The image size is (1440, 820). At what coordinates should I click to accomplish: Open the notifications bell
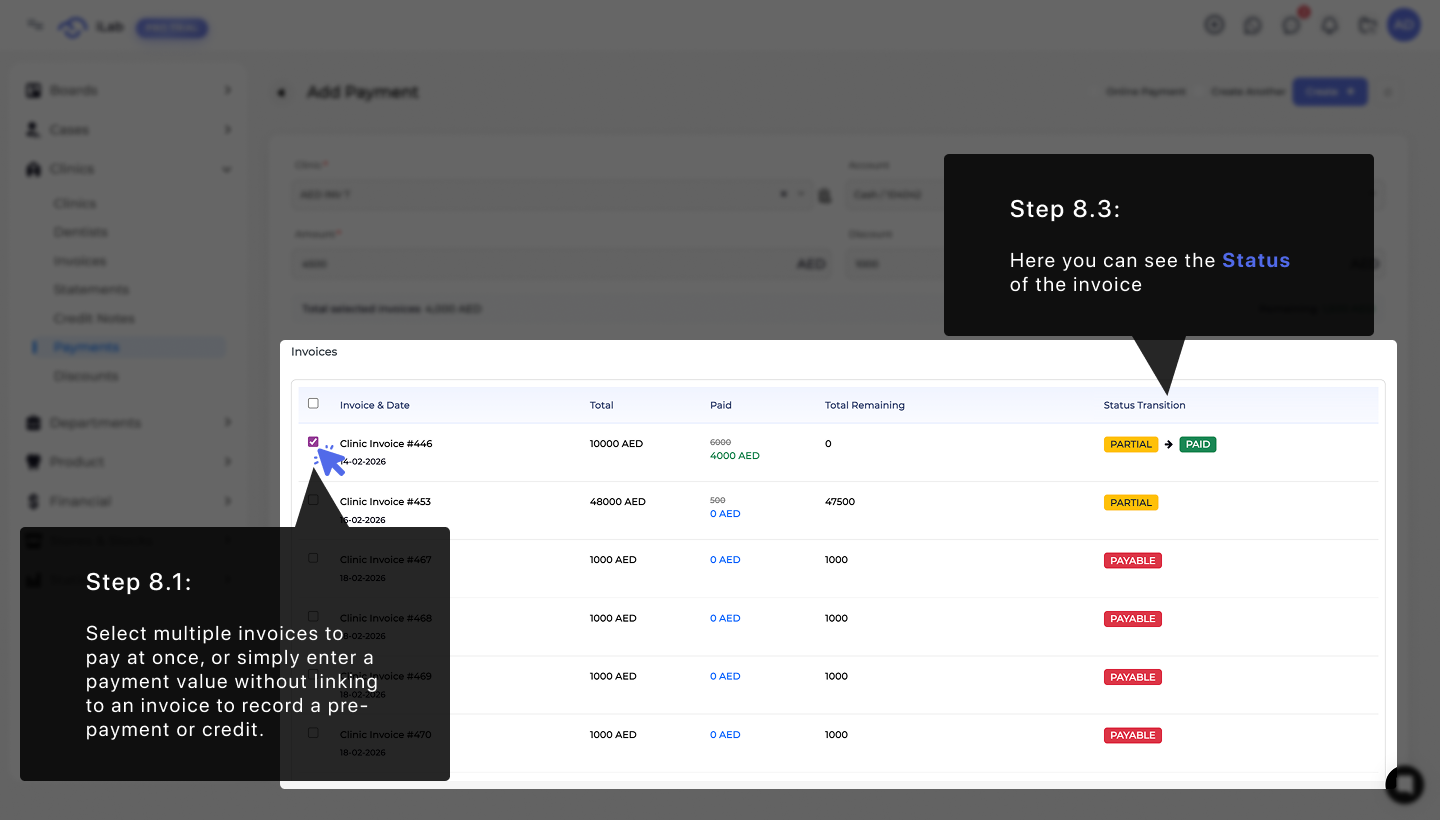1329,26
